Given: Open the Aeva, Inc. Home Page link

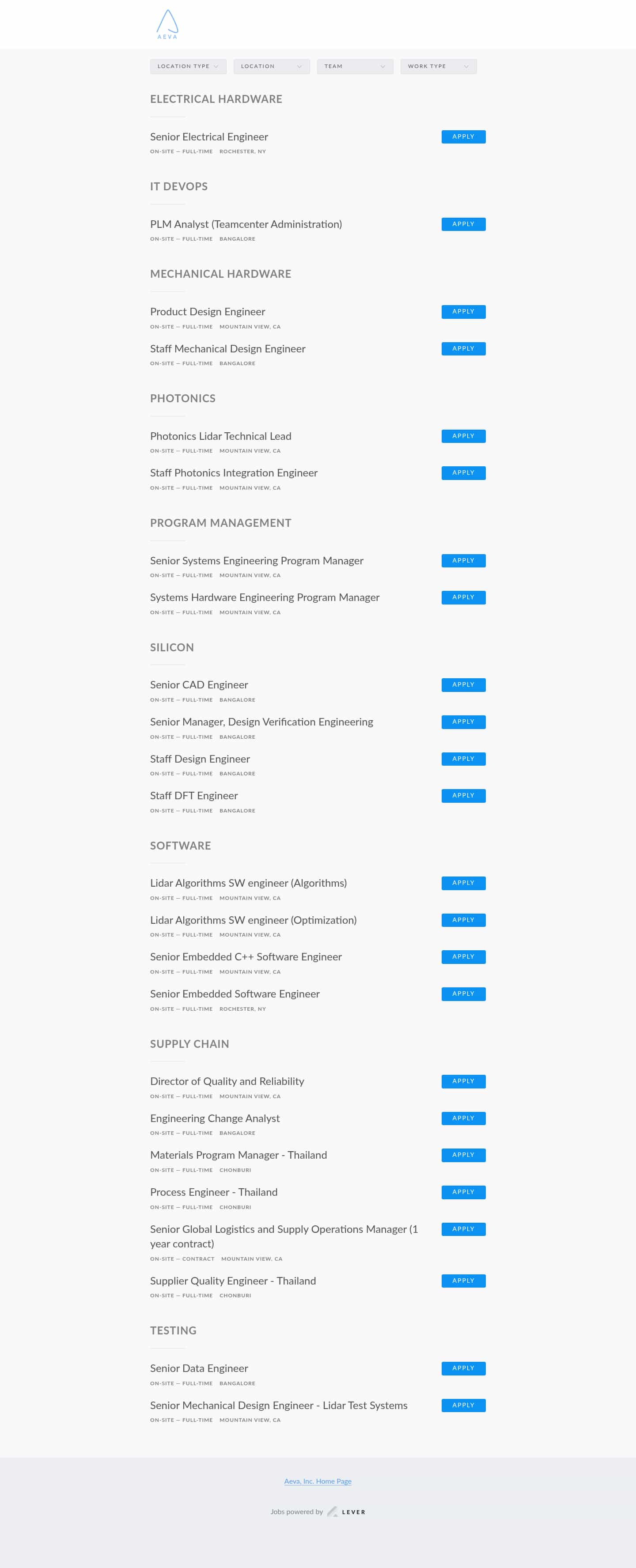Looking at the screenshot, I should 318,1481.
